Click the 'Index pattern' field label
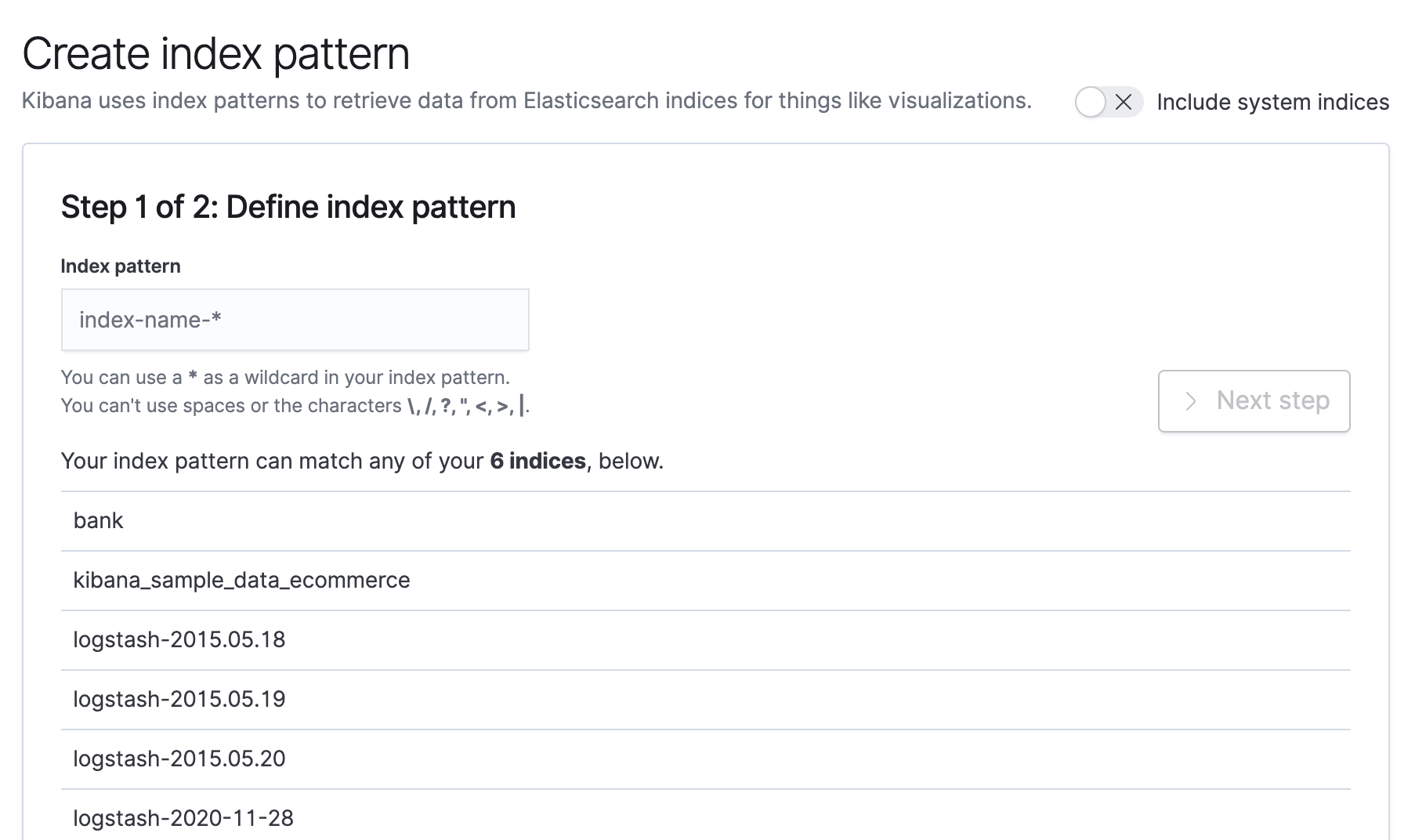This screenshot has height=840, width=1415. click(121, 266)
